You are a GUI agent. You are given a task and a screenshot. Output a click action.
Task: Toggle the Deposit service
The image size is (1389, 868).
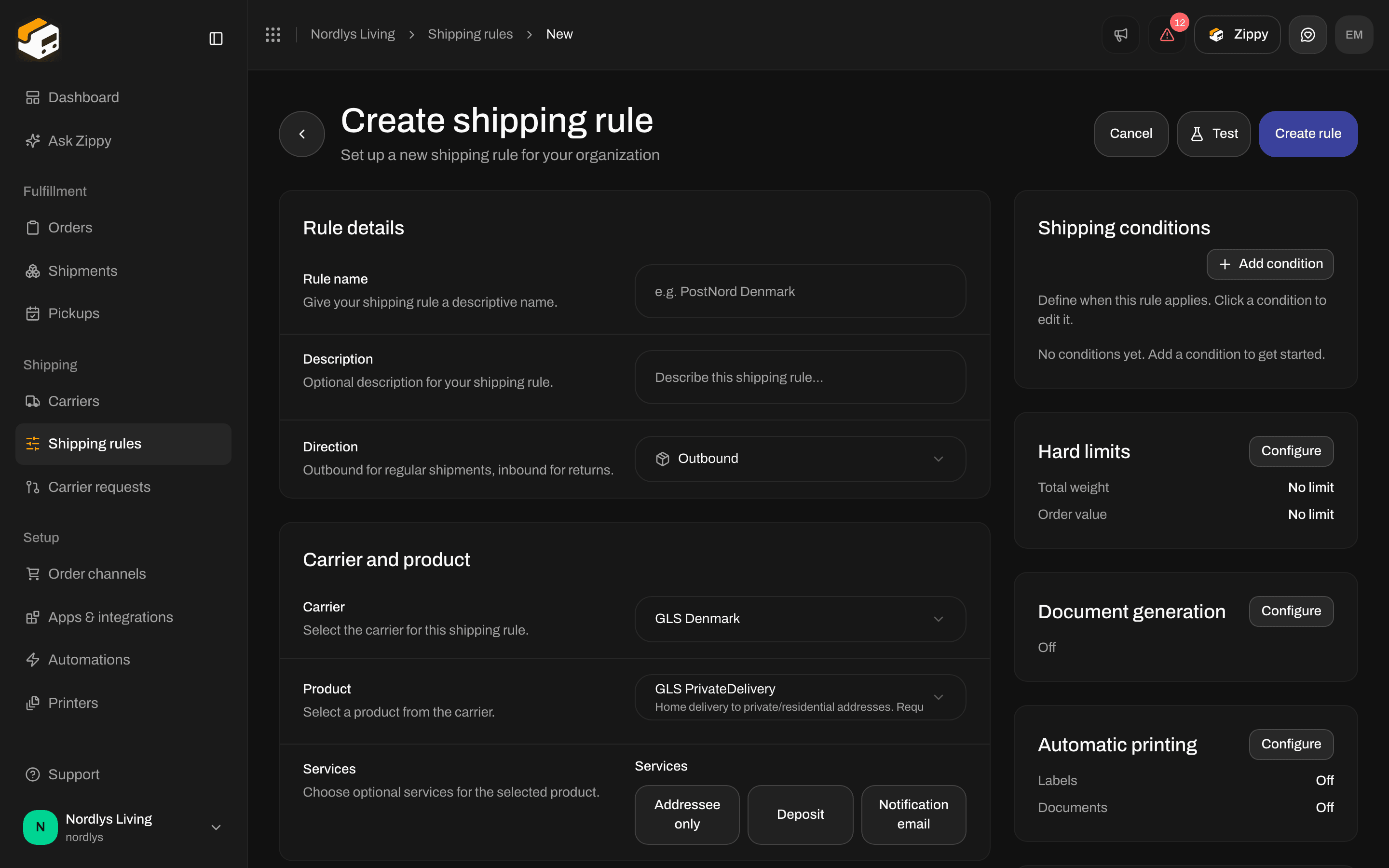point(800,814)
